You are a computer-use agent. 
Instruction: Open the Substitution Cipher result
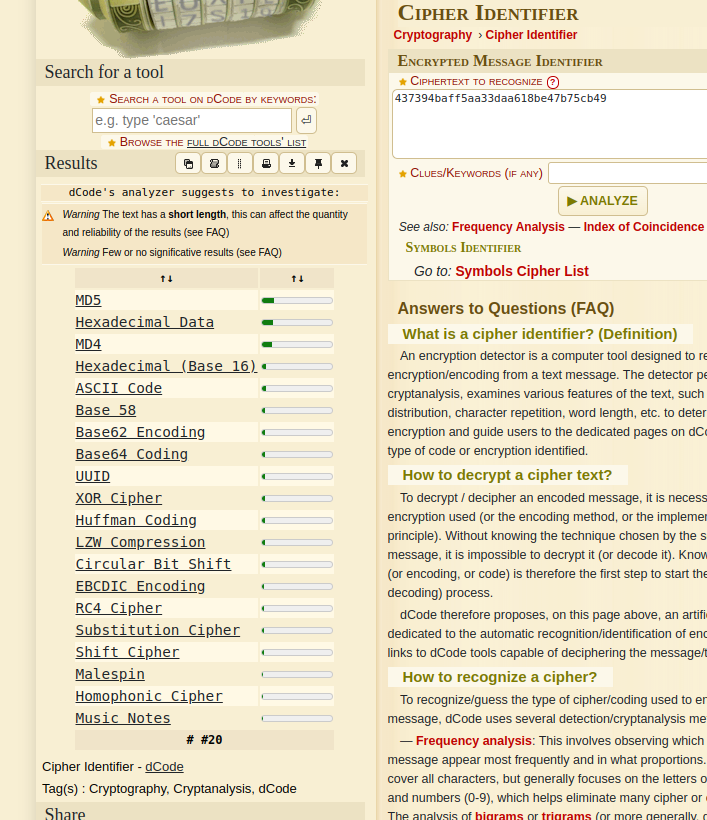tap(157, 630)
